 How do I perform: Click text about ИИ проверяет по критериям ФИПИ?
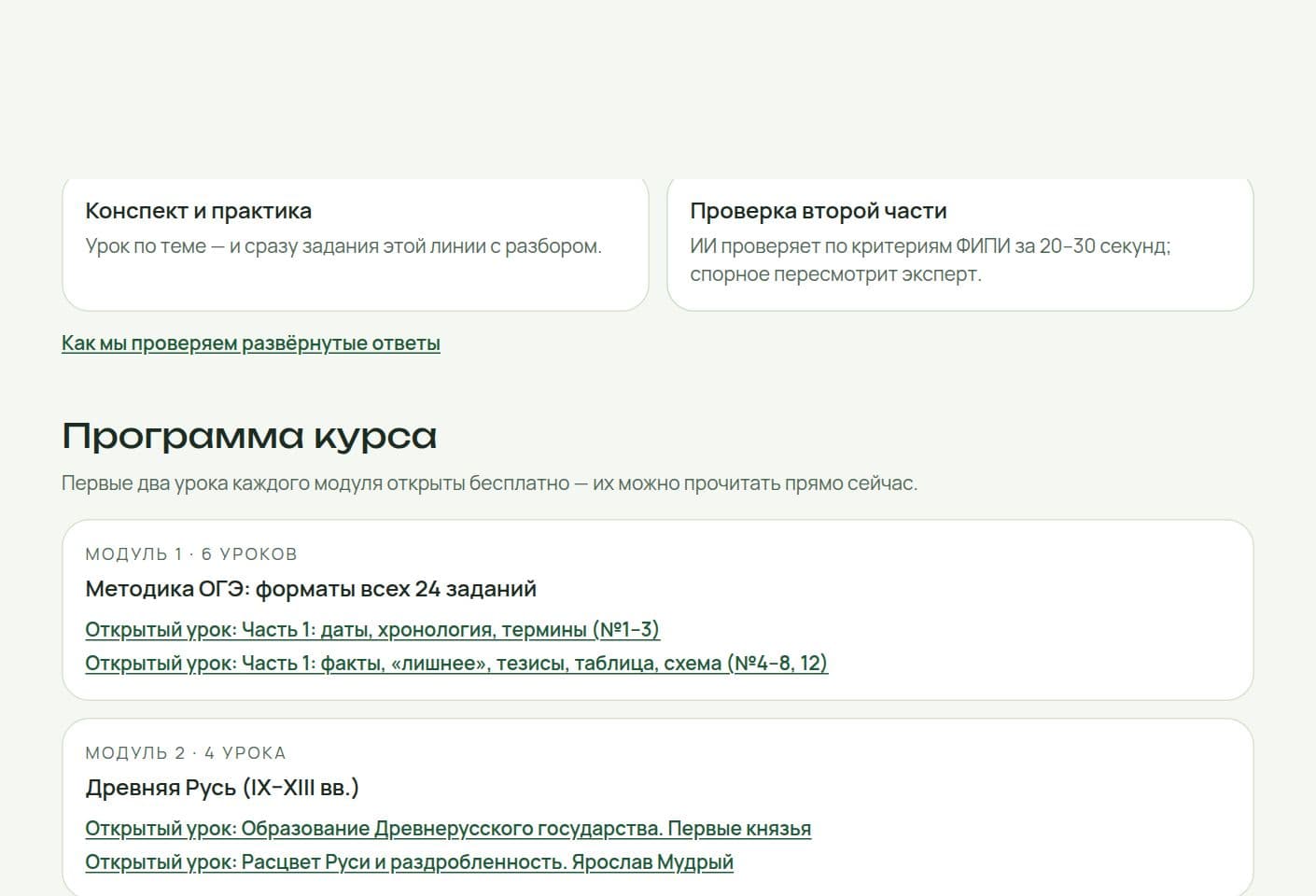coord(931,260)
